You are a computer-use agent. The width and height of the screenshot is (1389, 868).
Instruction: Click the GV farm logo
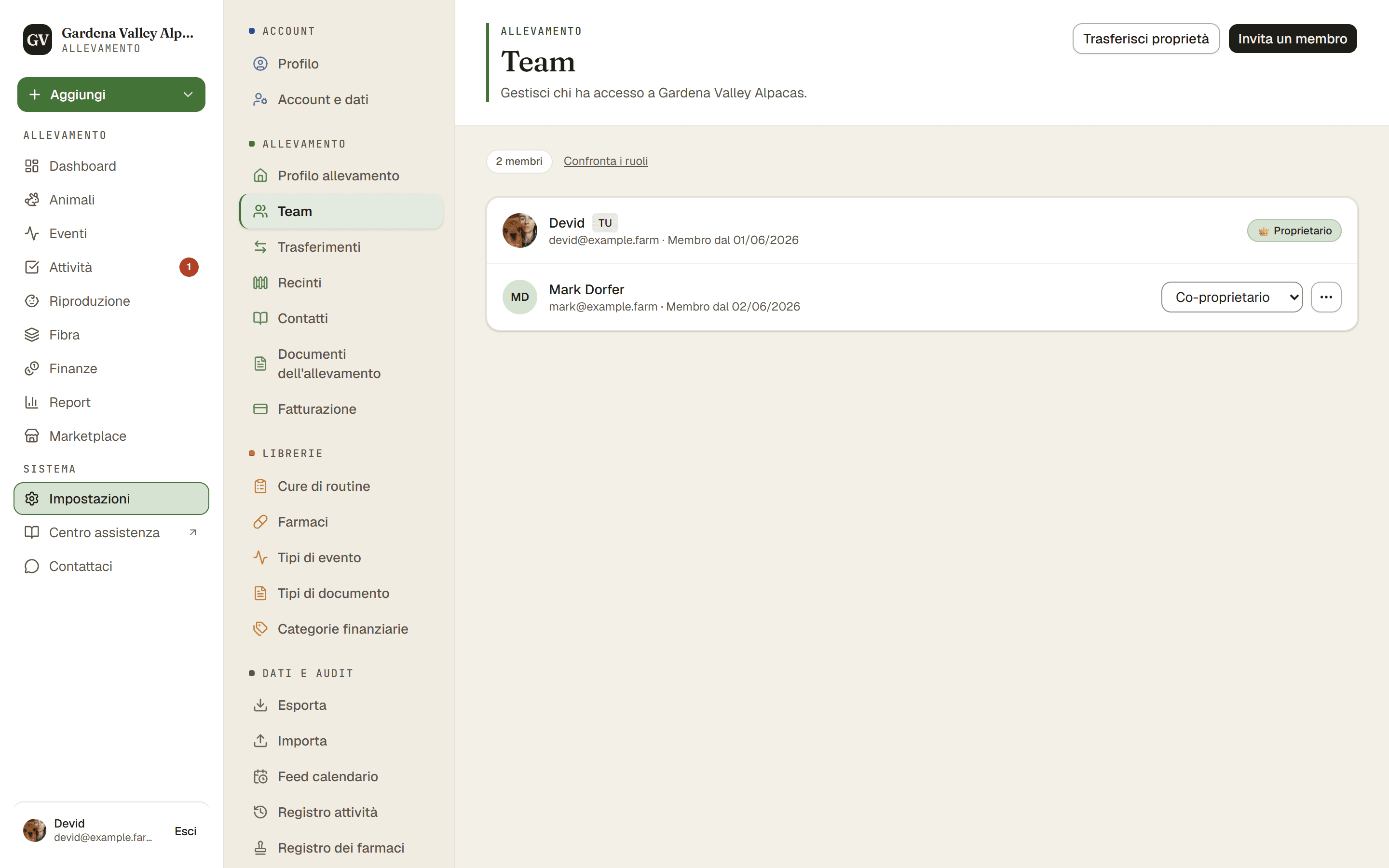point(38,40)
